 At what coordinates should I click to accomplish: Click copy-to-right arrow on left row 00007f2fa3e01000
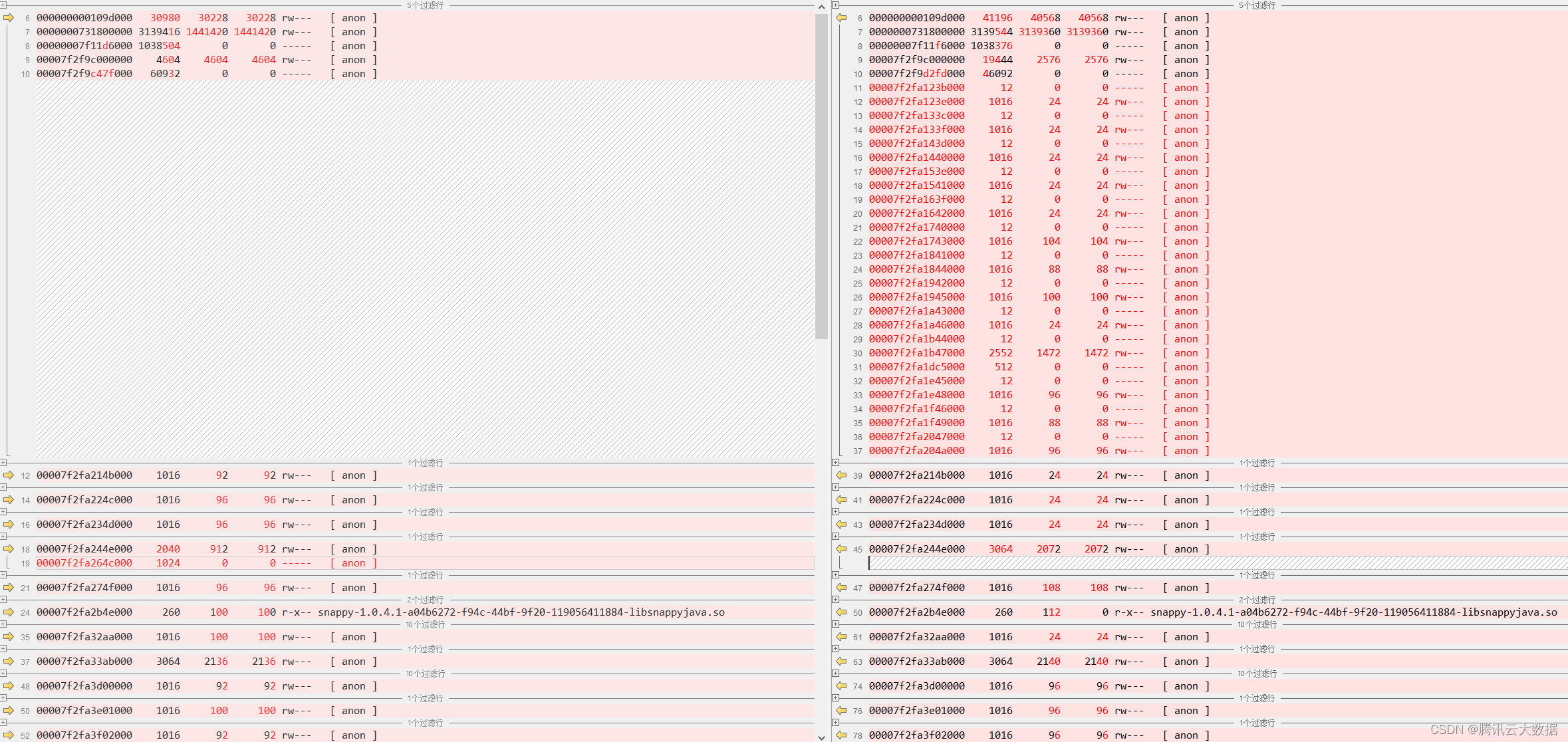[x=9, y=711]
